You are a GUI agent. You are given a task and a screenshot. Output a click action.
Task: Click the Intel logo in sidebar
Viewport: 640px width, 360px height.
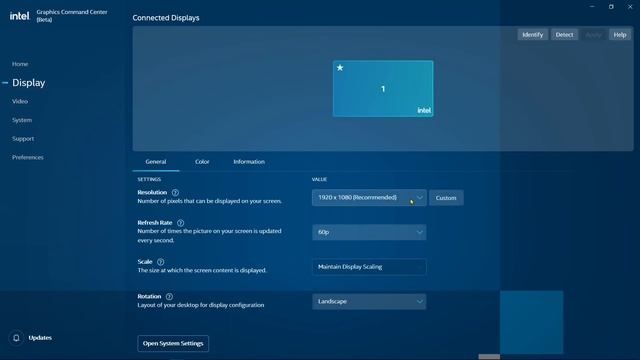(x=19, y=16)
